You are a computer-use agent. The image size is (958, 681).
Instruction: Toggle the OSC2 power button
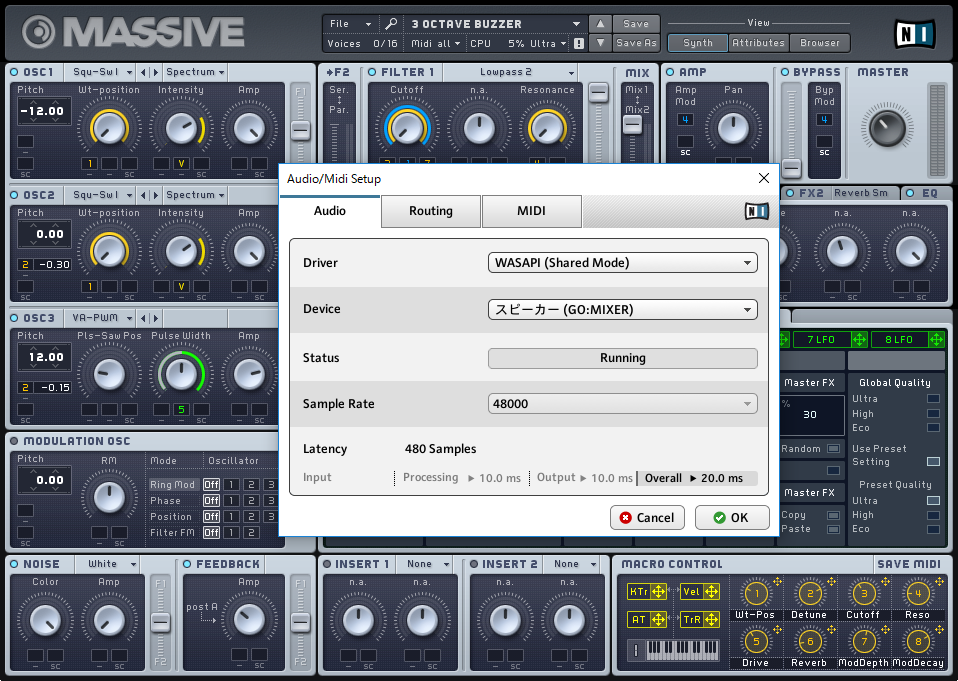click(x=14, y=195)
